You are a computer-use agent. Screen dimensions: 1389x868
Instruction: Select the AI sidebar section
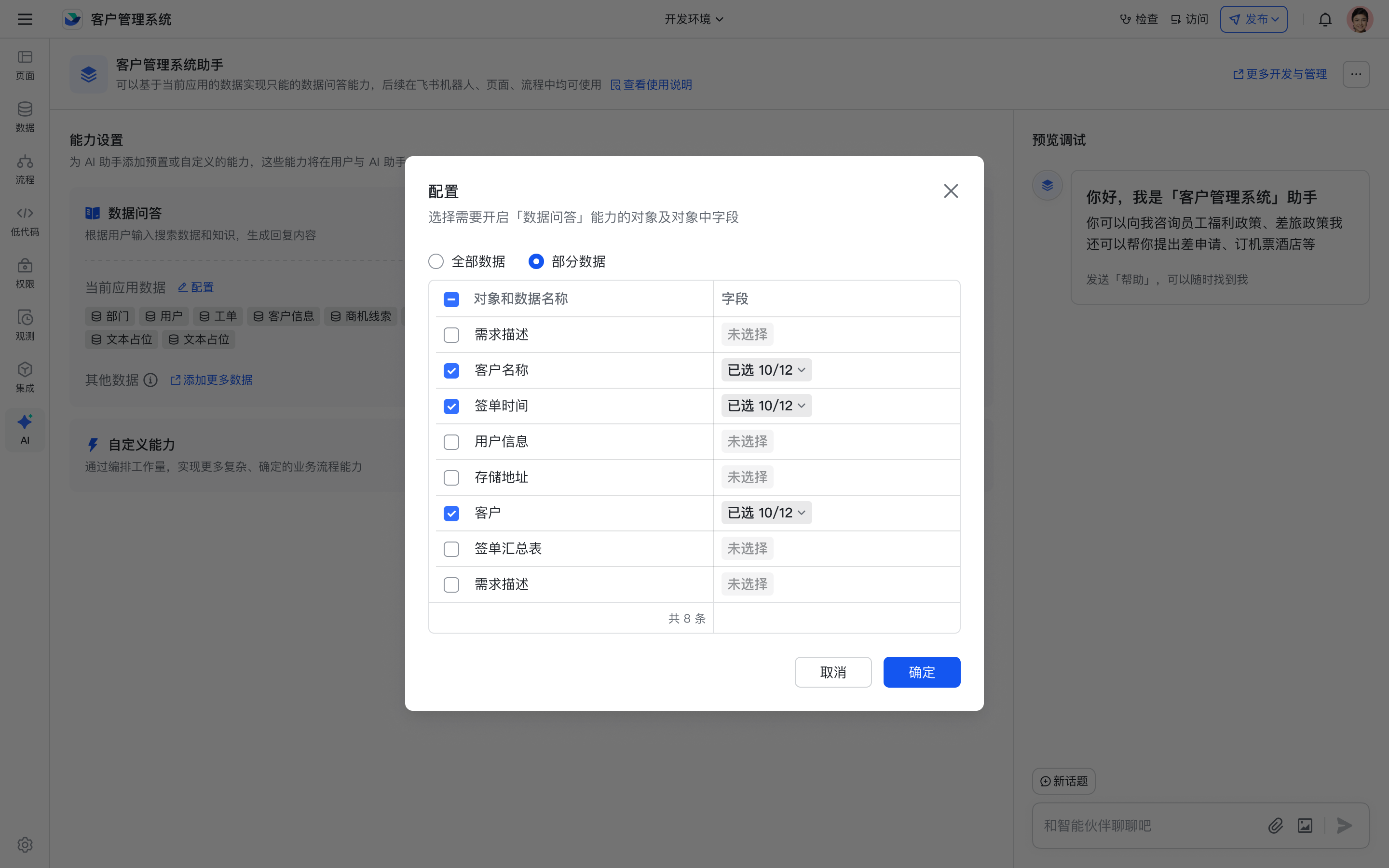pos(25,429)
